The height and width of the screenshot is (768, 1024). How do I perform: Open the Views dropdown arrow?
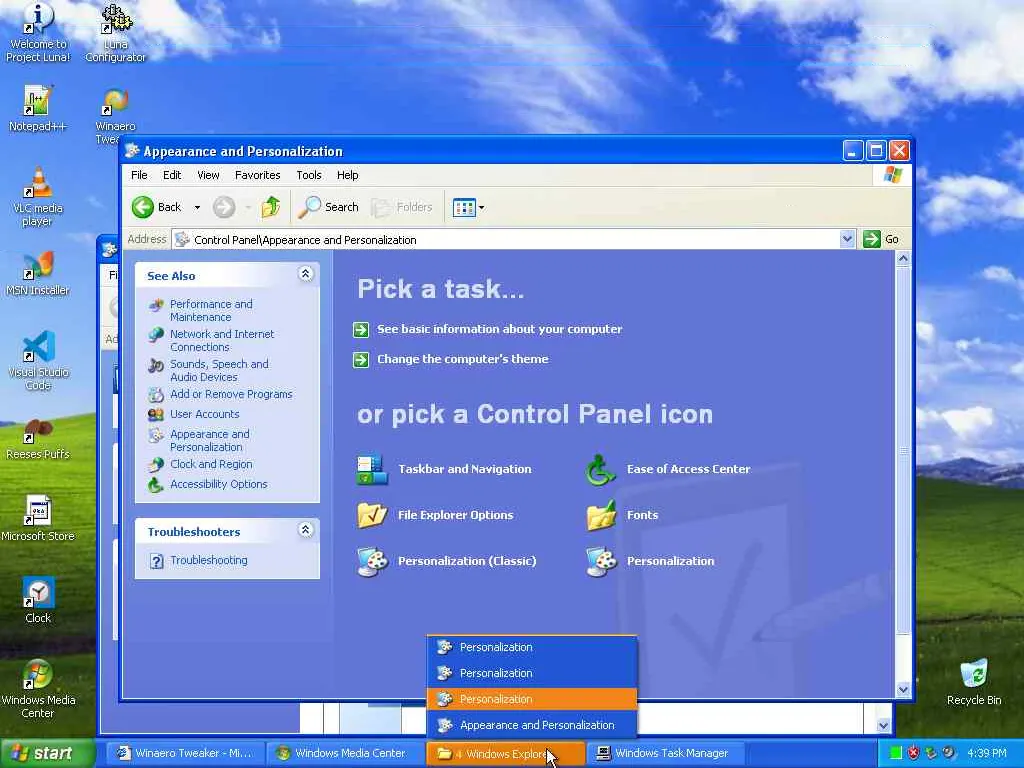pyautogui.click(x=481, y=208)
